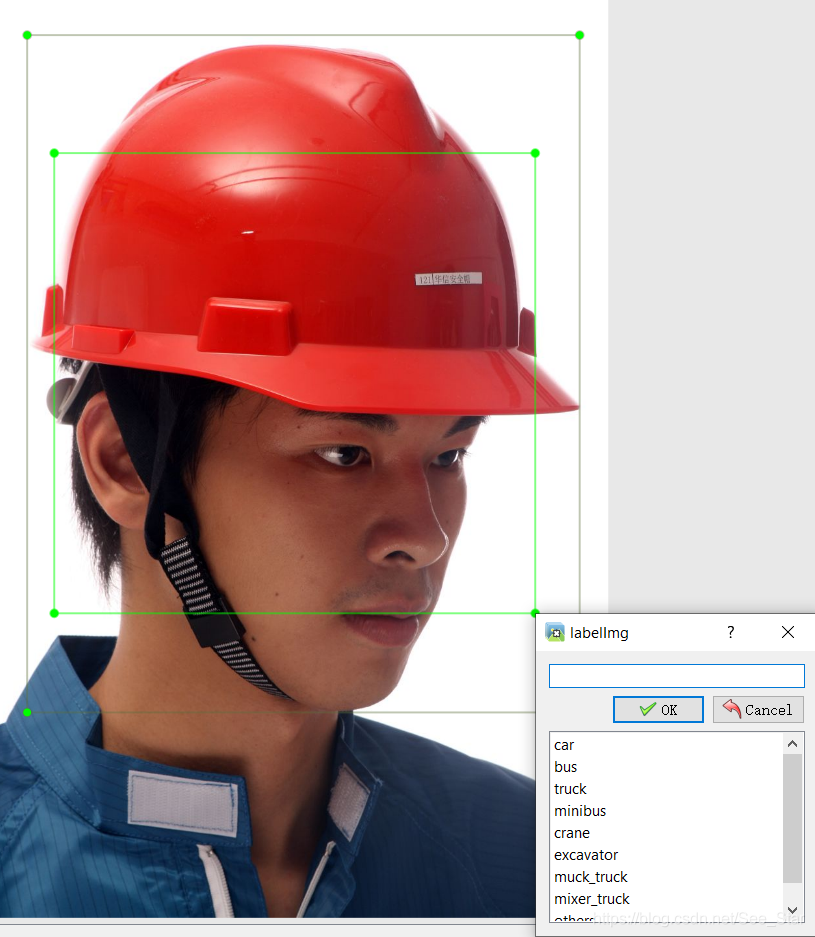Confirm the label with OK button

[x=658, y=709]
